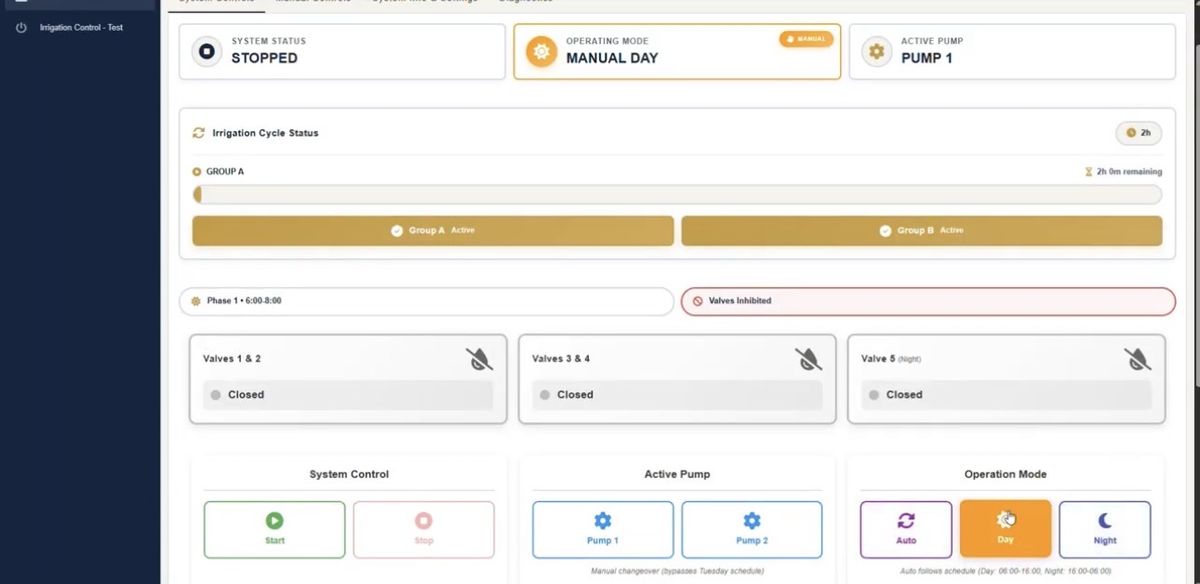Click the gear icon on Operating Mode card

[x=541, y=49]
